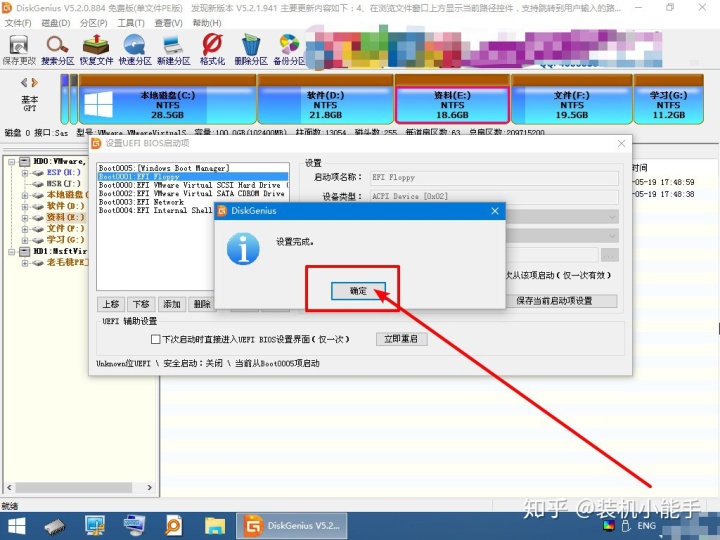Open the 文件(F) menu

(x=18, y=23)
